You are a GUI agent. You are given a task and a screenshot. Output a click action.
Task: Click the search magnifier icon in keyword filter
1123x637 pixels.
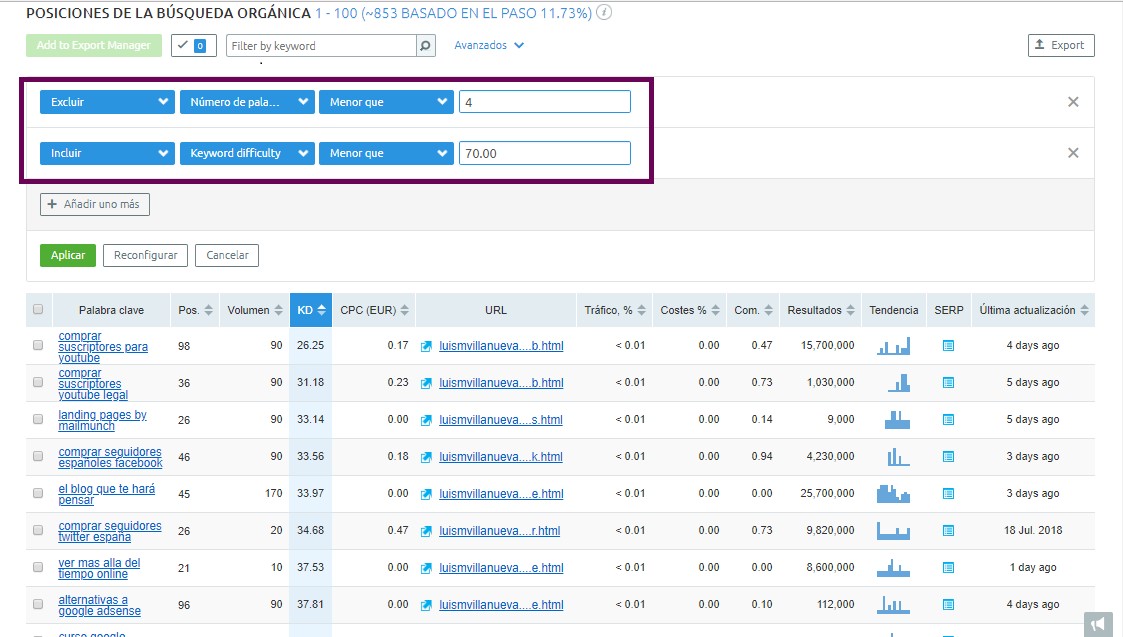425,46
